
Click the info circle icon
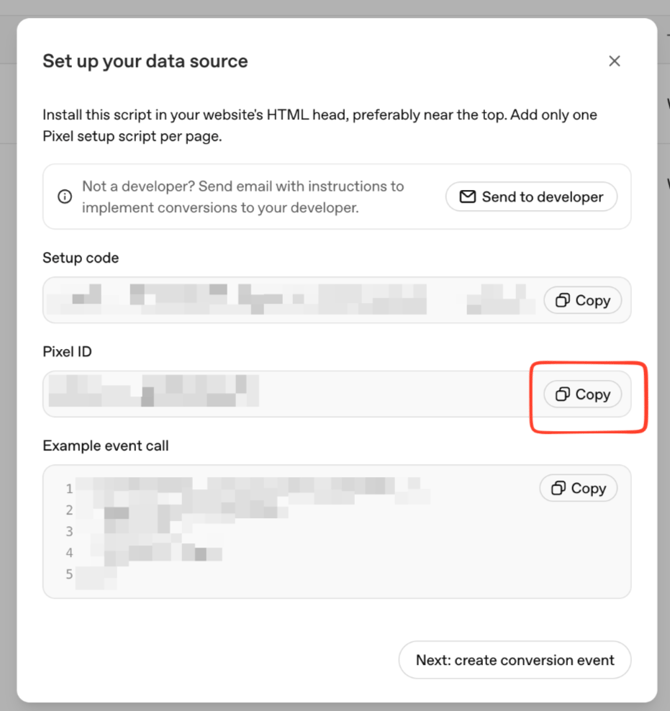[65, 196]
